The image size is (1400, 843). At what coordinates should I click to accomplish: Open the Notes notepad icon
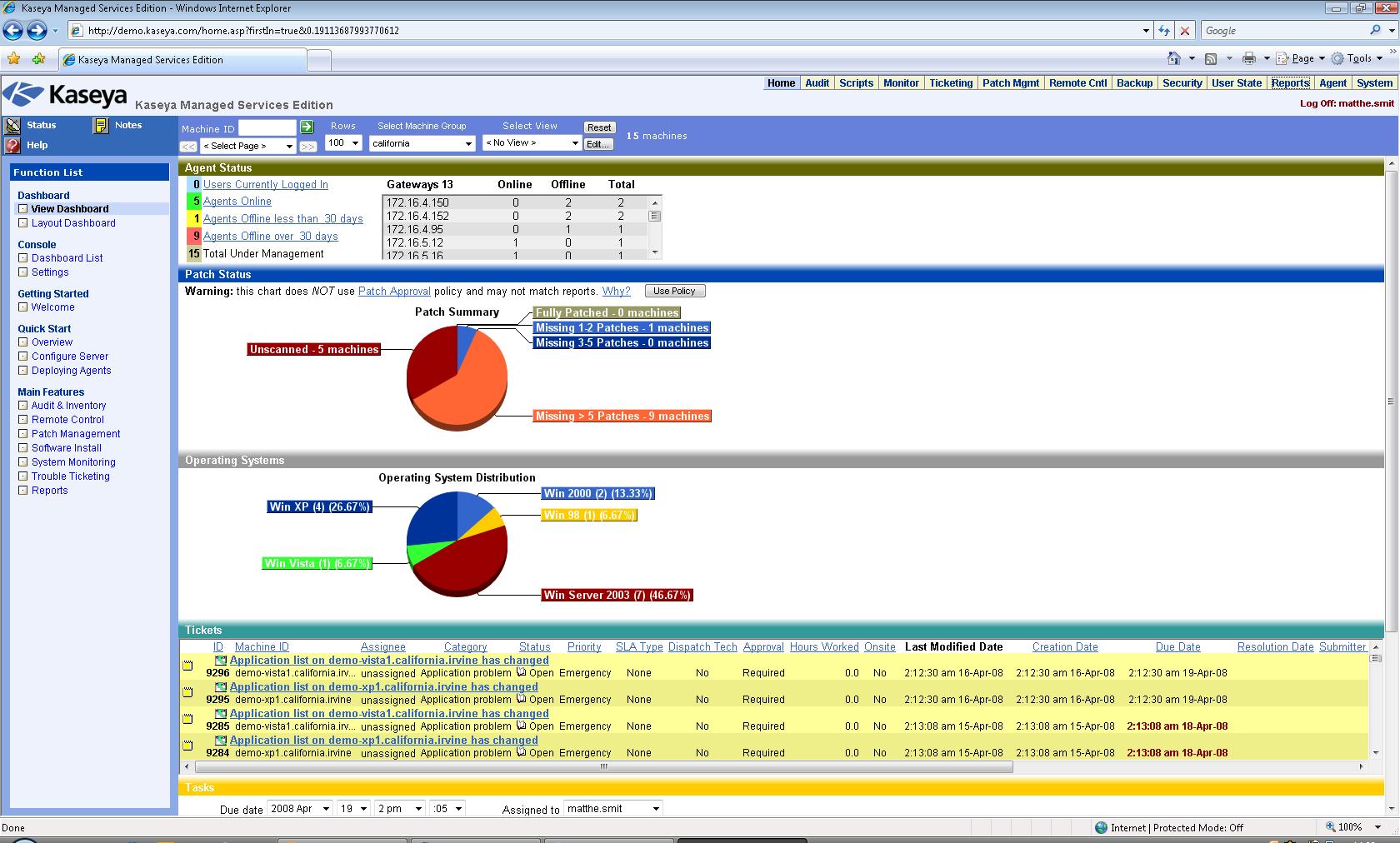(x=101, y=126)
